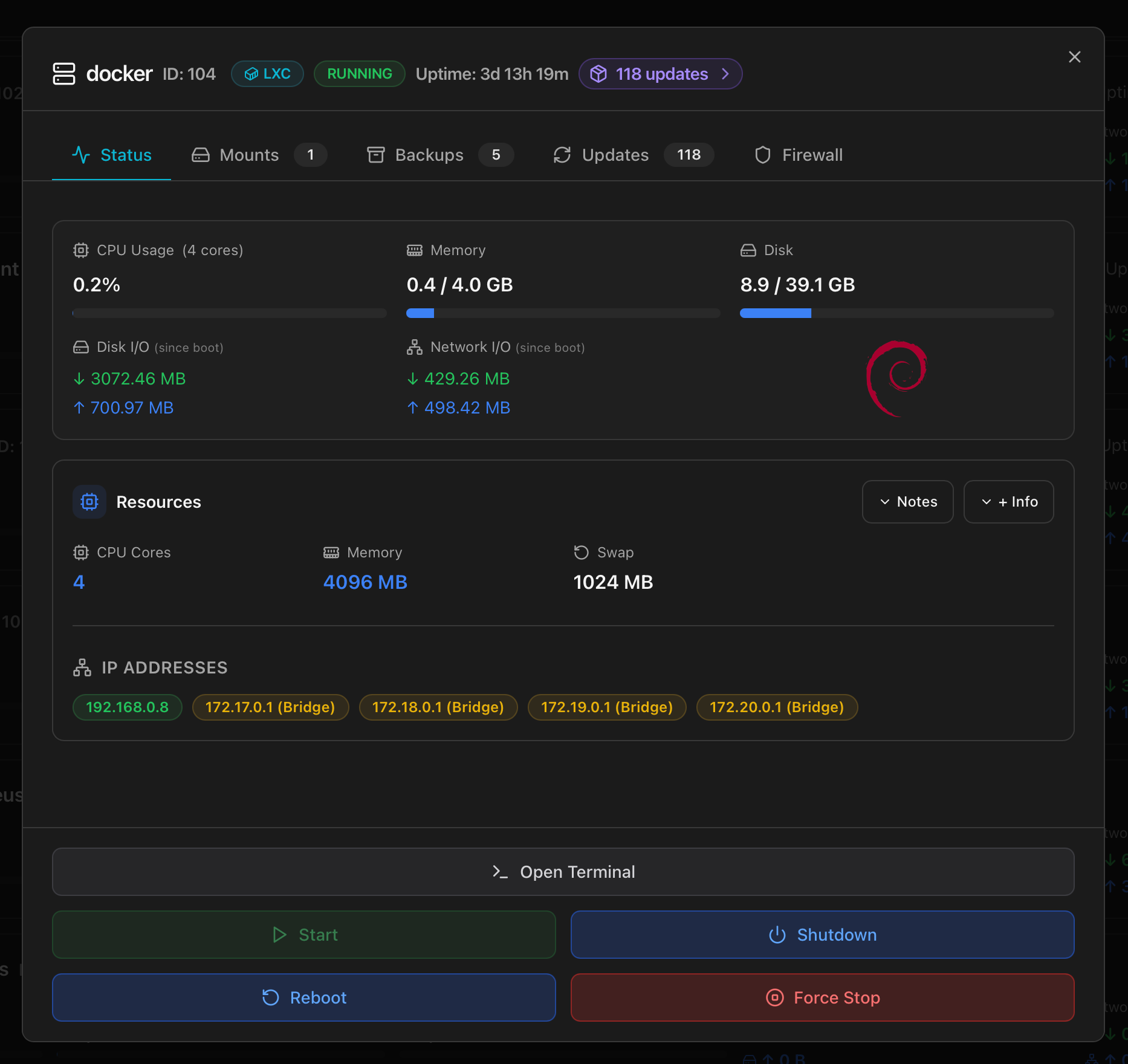This screenshot has width=1128, height=1064.
Task: Click the Status pulse icon
Action: [x=81, y=155]
